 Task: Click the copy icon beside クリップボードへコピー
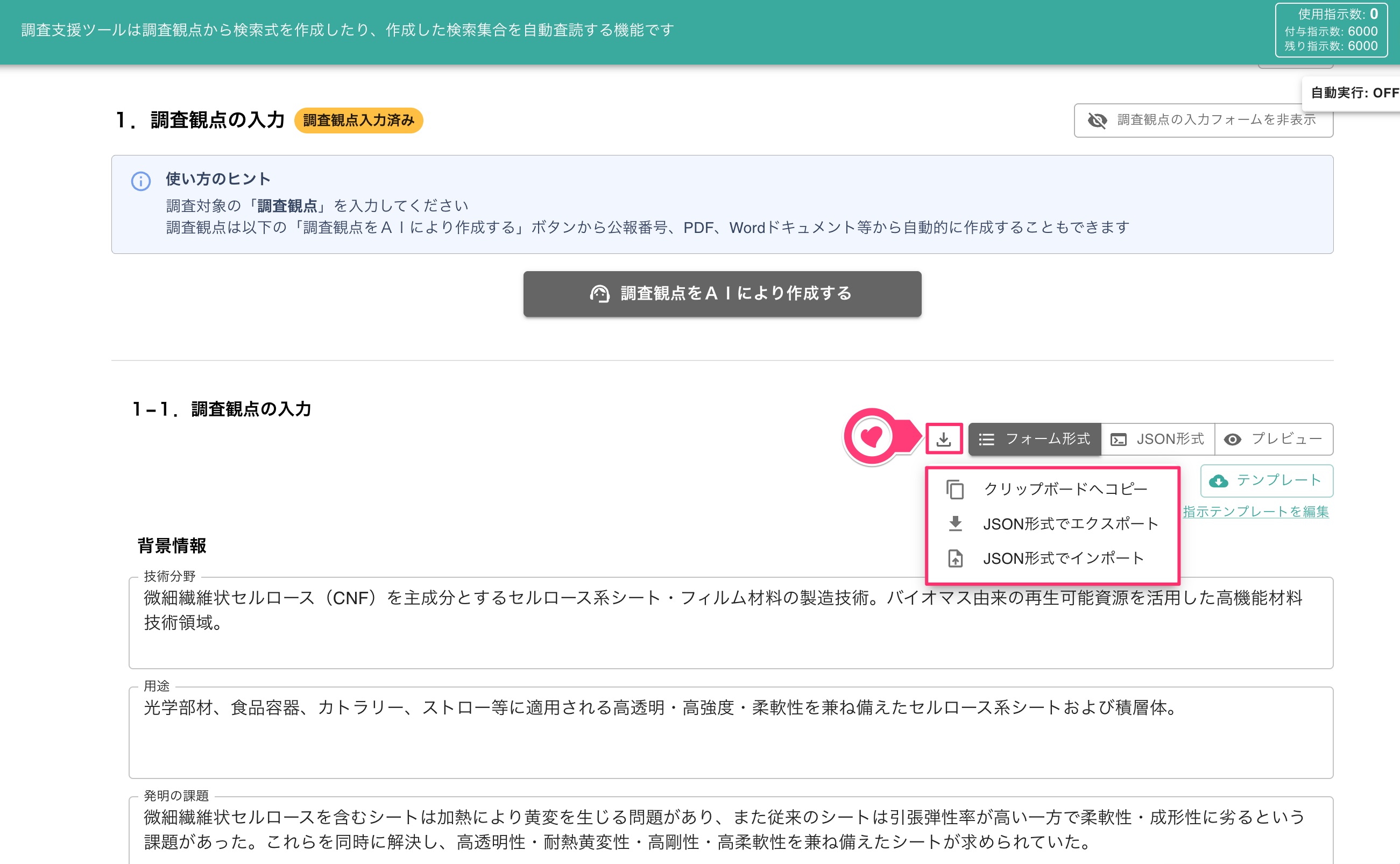pos(955,489)
